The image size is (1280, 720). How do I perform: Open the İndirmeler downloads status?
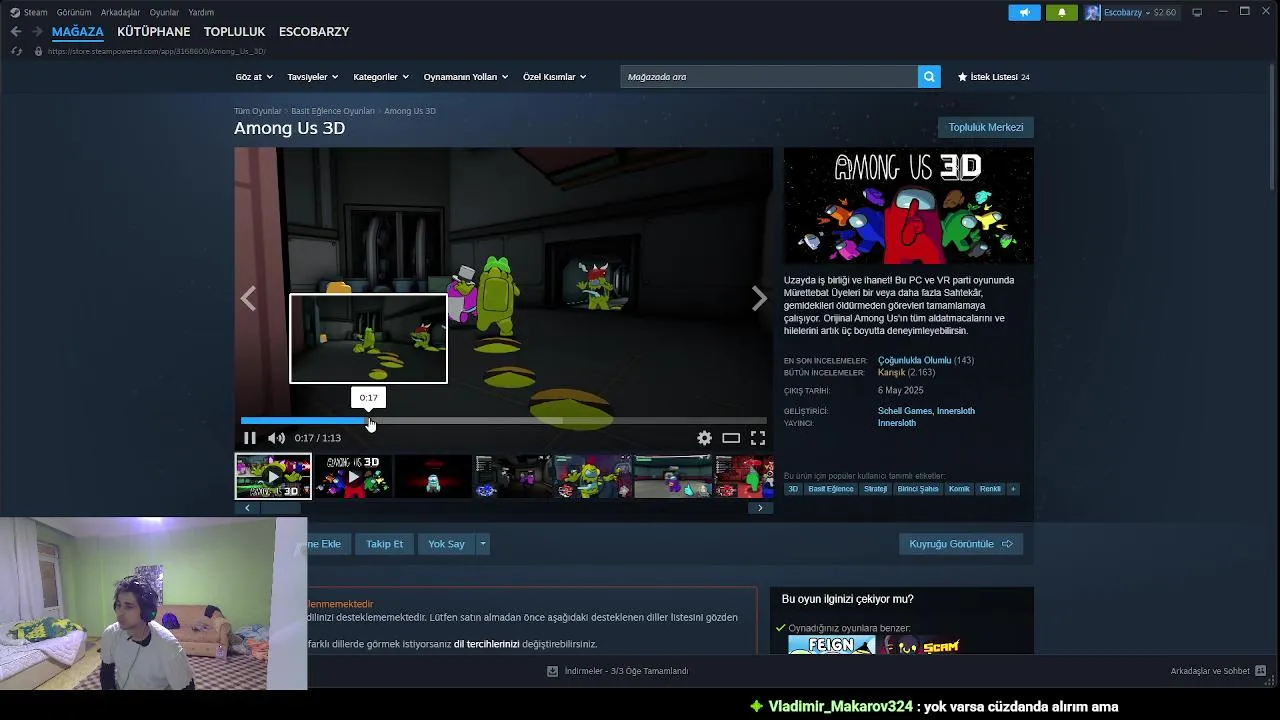pyautogui.click(x=618, y=671)
